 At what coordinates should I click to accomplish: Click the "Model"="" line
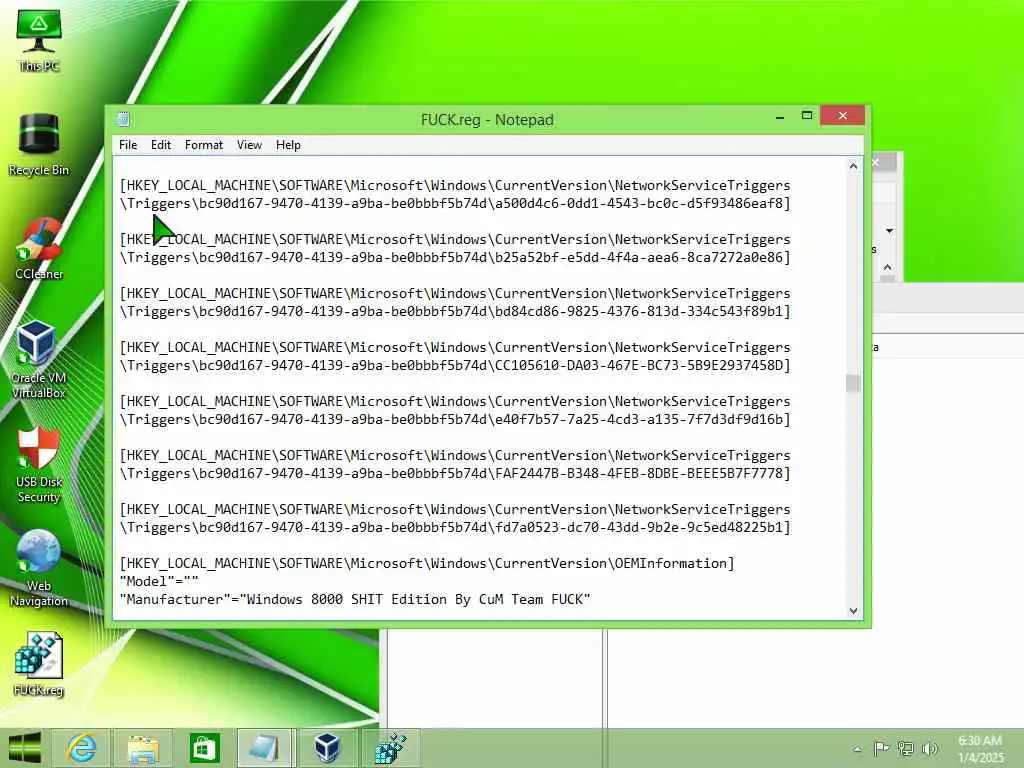[159, 581]
